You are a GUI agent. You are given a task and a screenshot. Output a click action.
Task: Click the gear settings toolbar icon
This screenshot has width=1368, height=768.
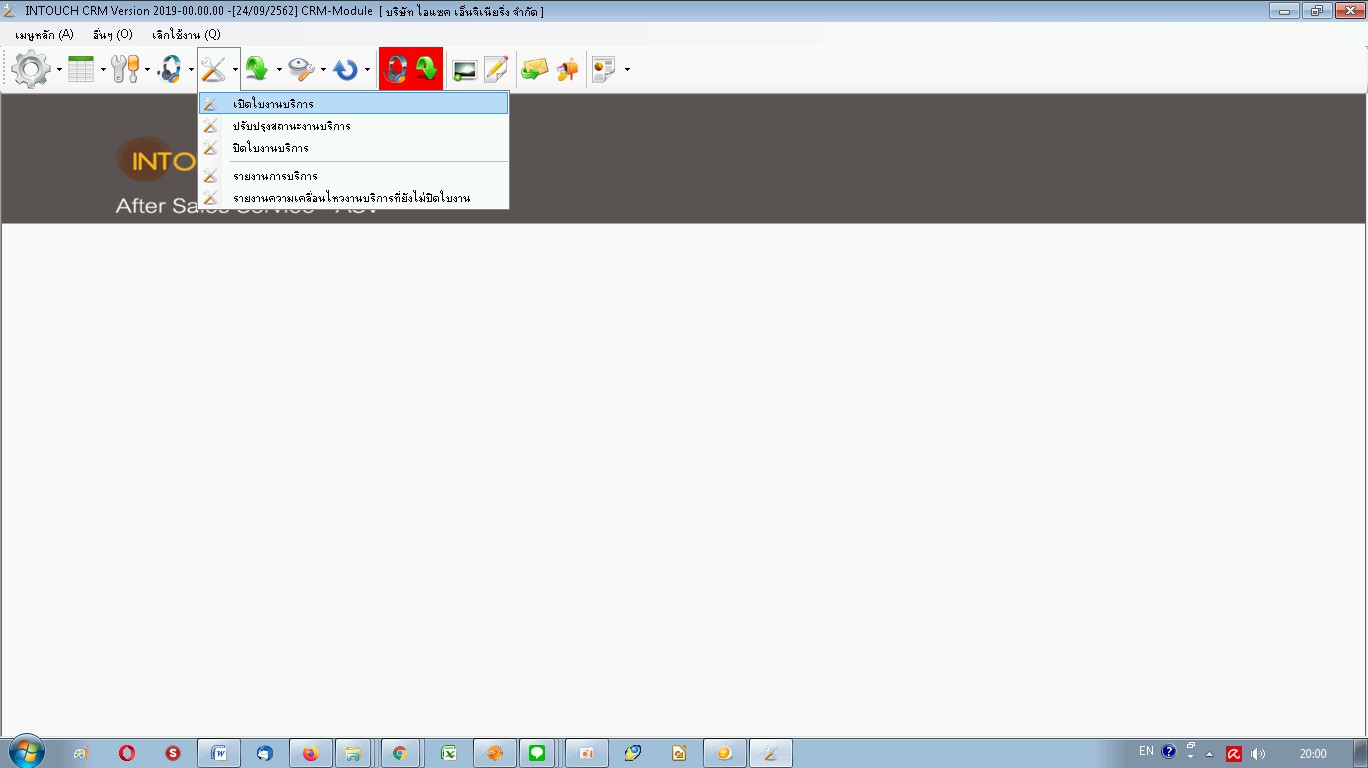(31, 69)
